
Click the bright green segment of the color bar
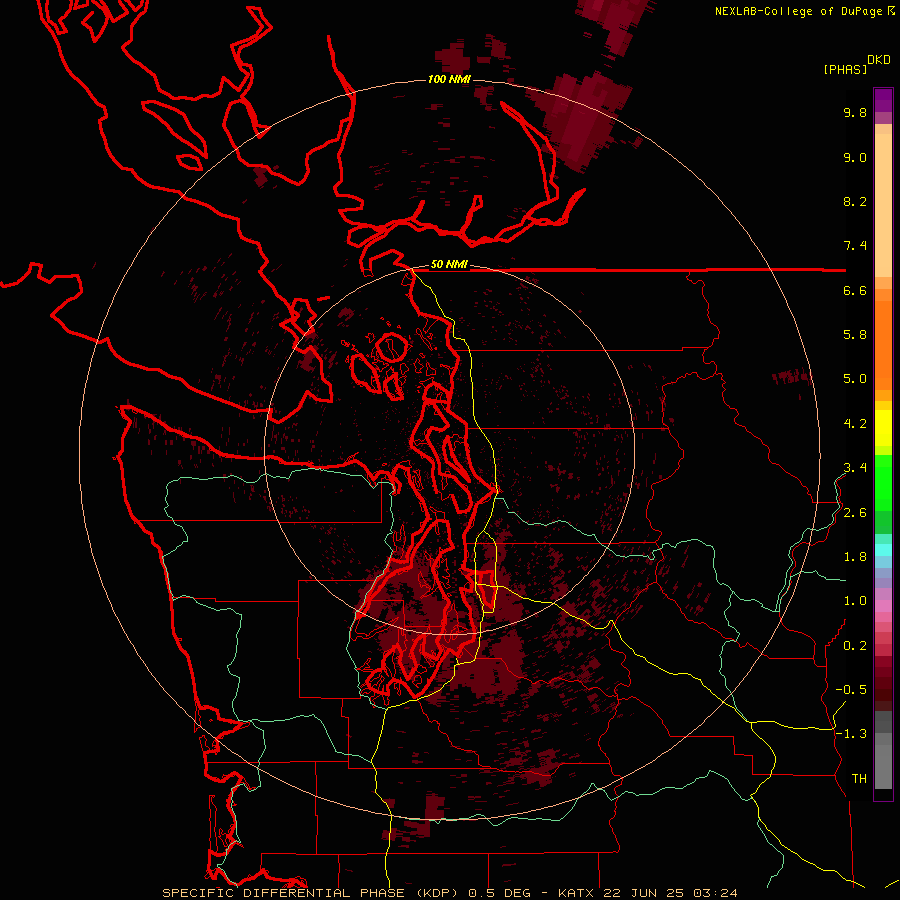(x=883, y=482)
